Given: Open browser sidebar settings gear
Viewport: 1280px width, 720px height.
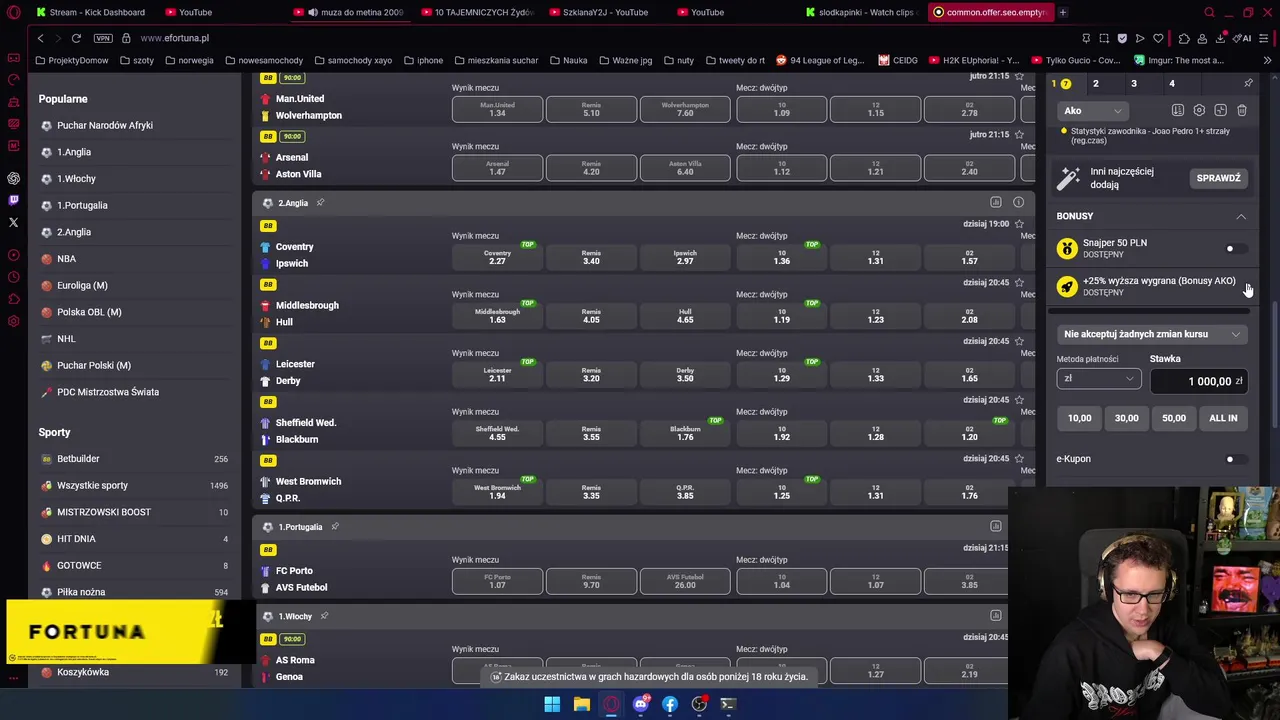Looking at the screenshot, I should click(13, 322).
